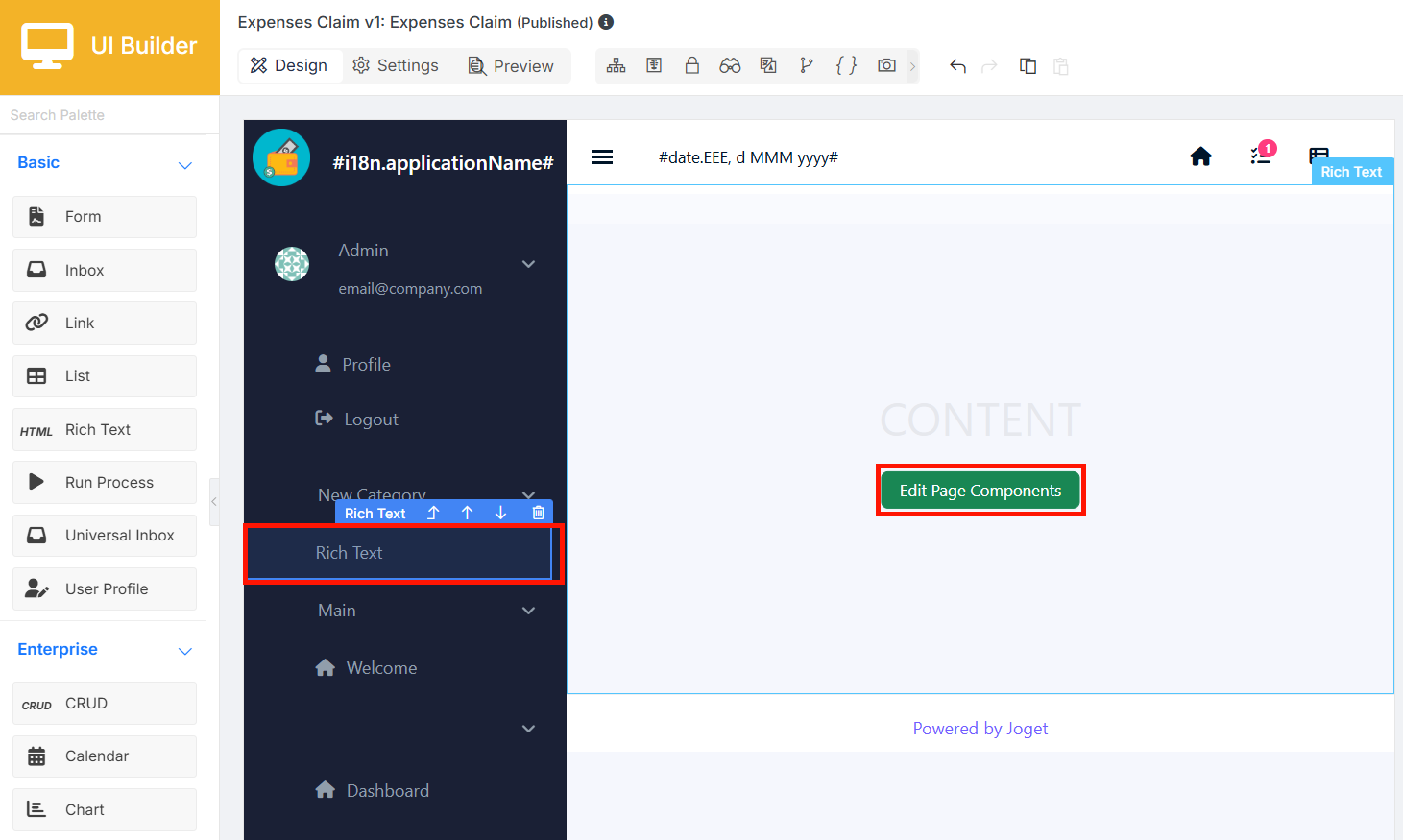Open the tree viewer sitemap icon

[x=617, y=65]
